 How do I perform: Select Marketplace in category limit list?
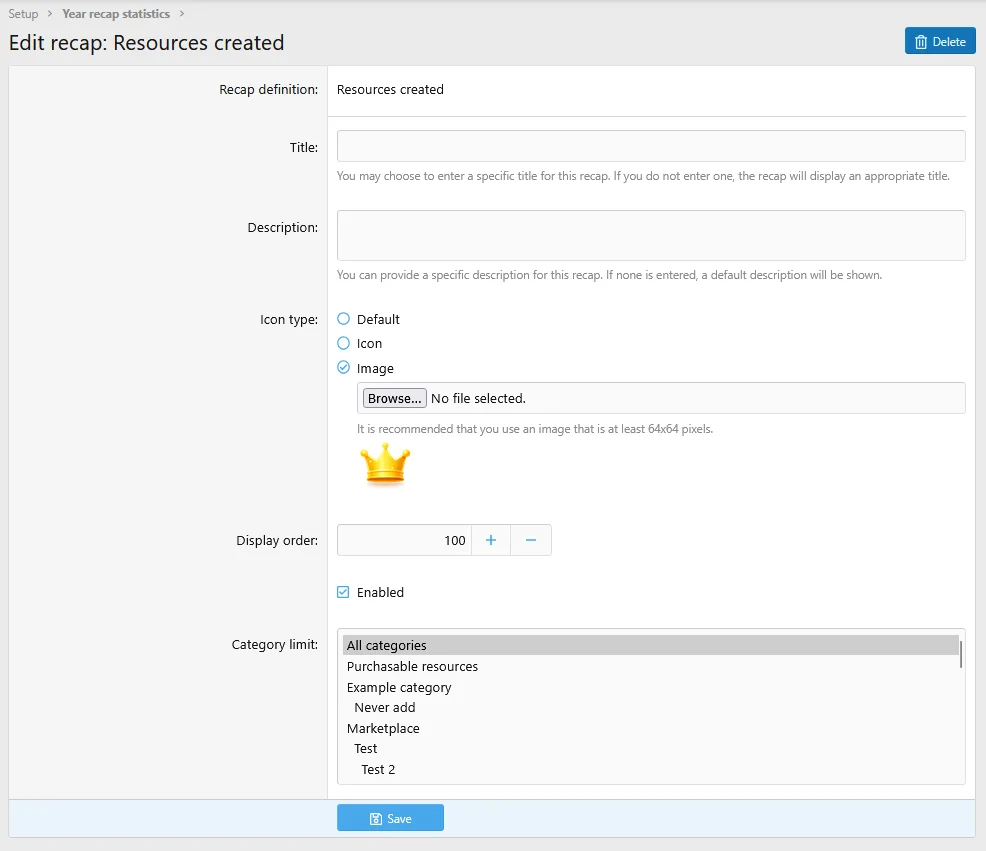[x=383, y=728]
